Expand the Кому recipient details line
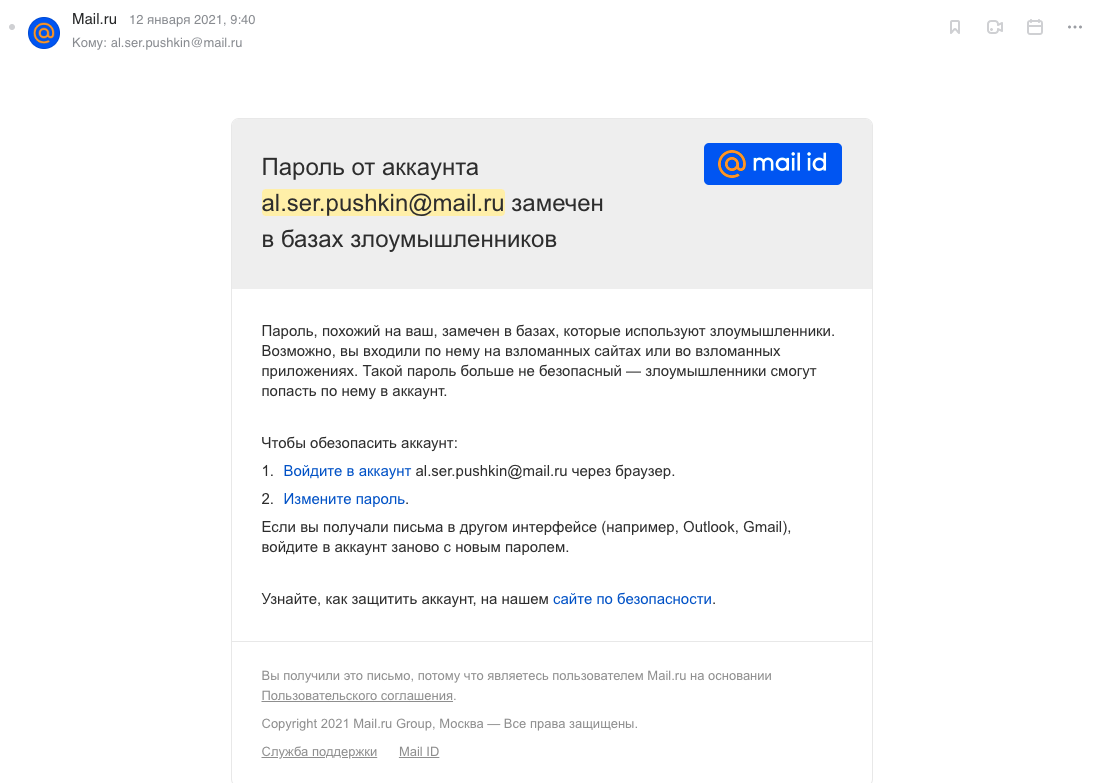Image resolution: width=1100 pixels, height=783 pixels. [157, 43]
